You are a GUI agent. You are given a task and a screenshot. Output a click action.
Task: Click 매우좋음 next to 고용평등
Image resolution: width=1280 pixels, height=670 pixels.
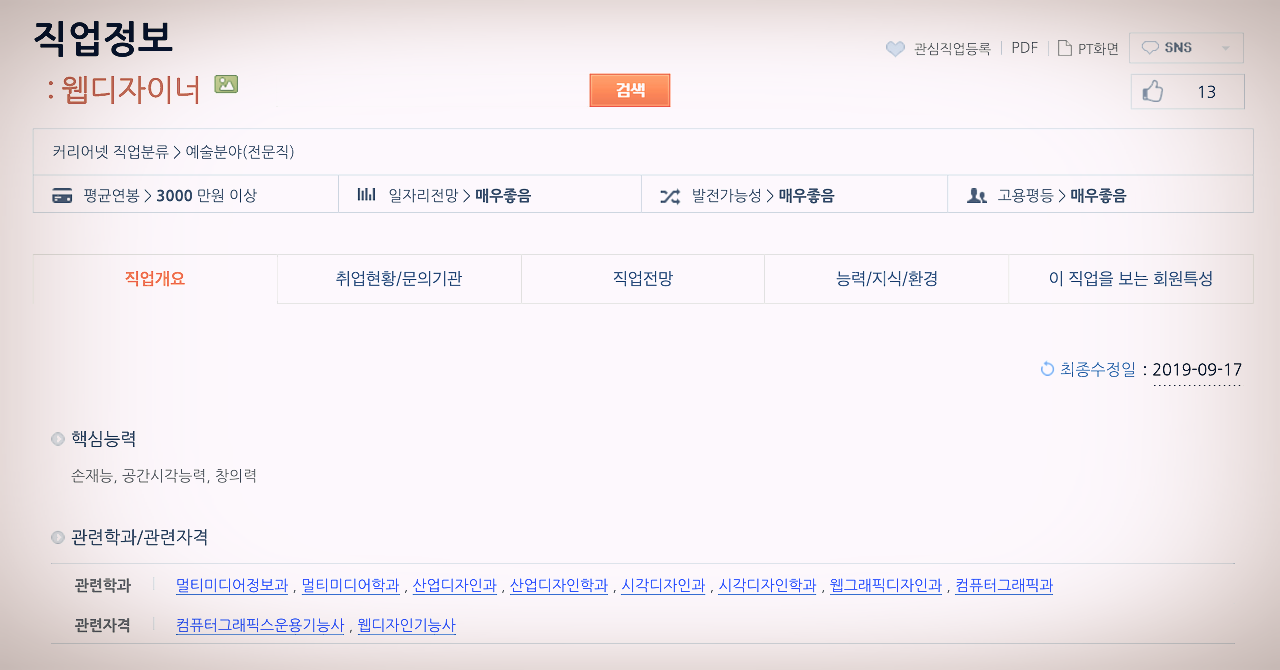1098,196
